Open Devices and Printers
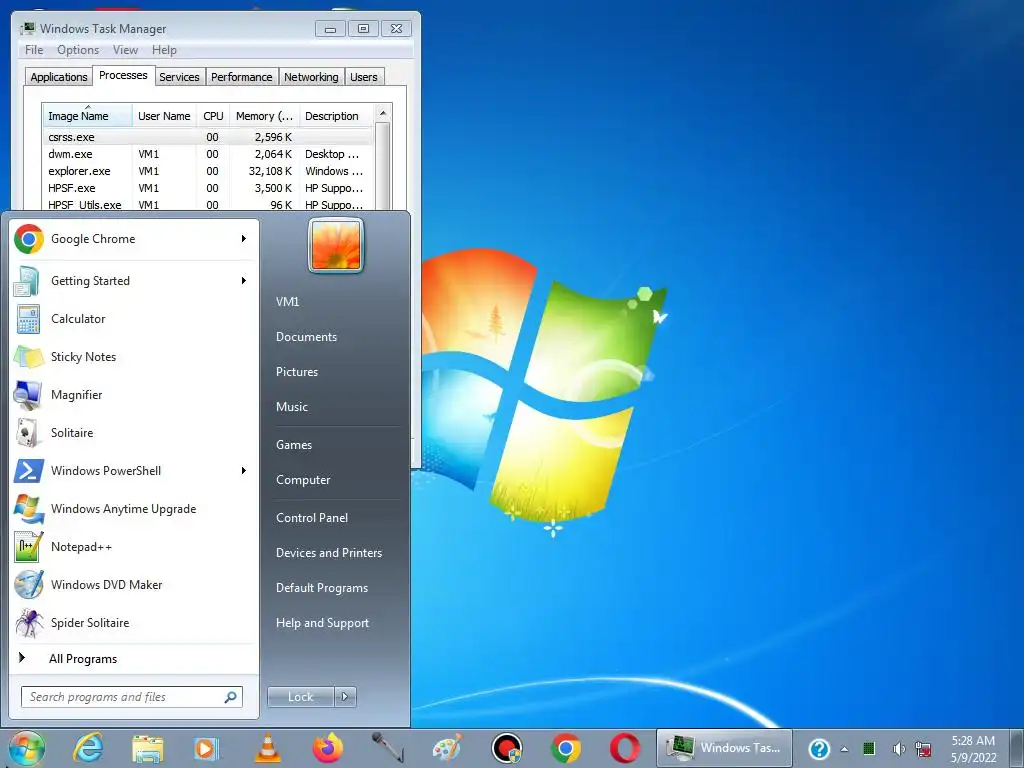The image size is (1024, 768). tap(328, 552)
